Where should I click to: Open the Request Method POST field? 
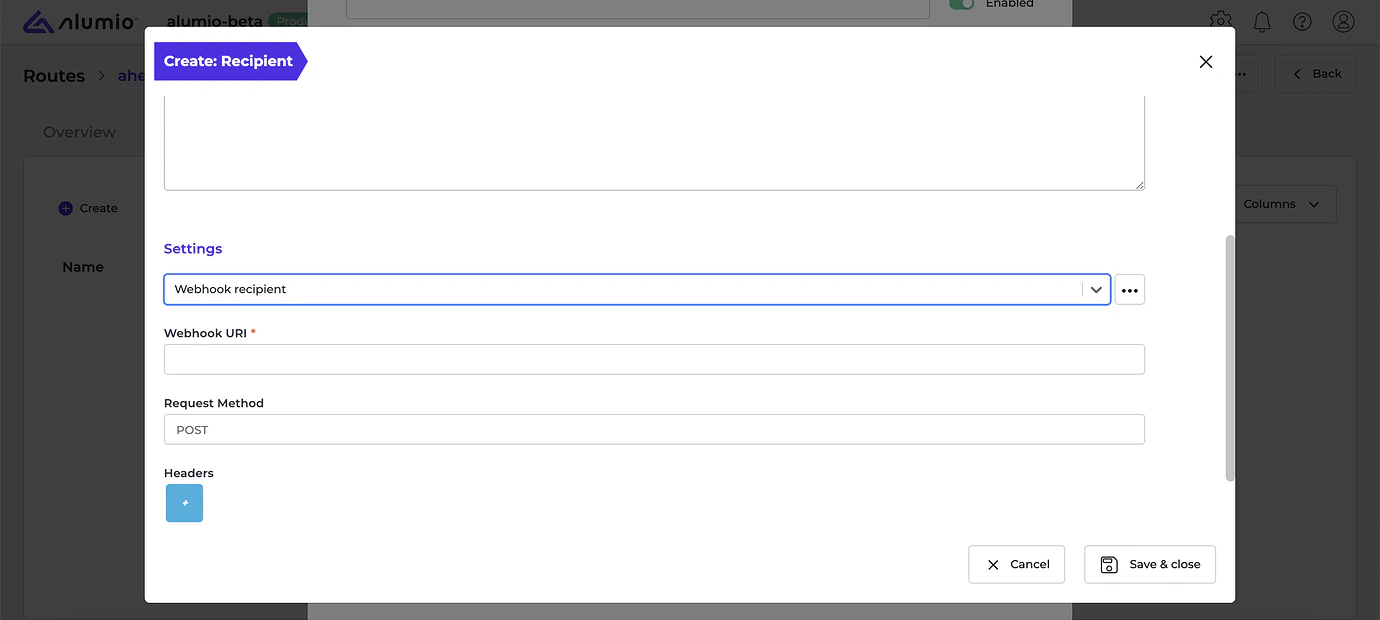[654, 430]
